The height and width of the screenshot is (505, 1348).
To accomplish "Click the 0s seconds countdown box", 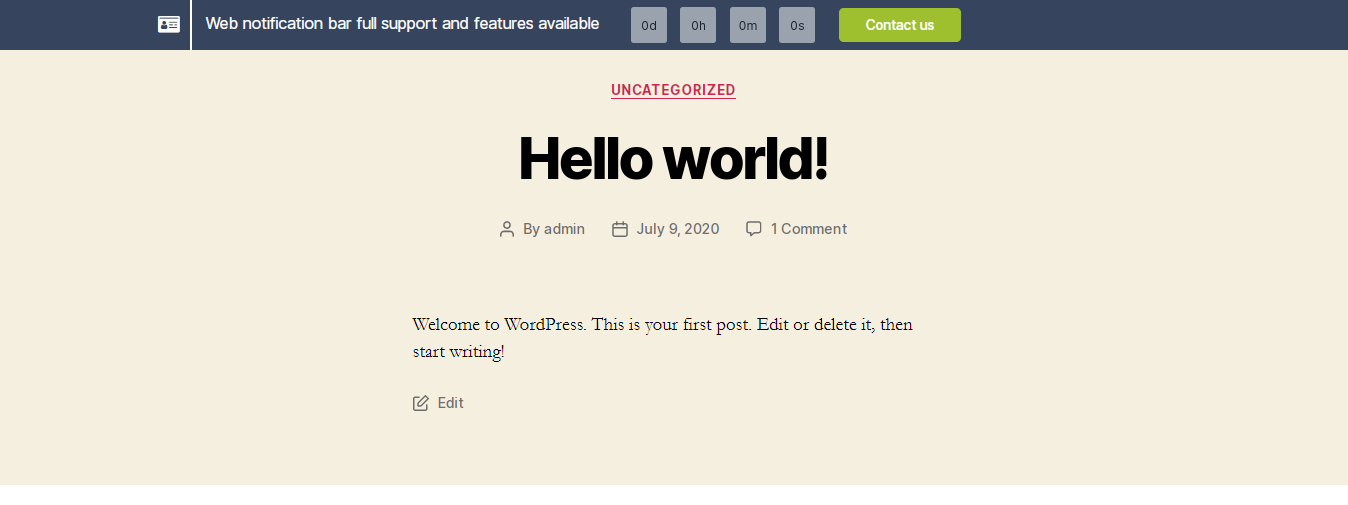I will (x=797, y=25).
